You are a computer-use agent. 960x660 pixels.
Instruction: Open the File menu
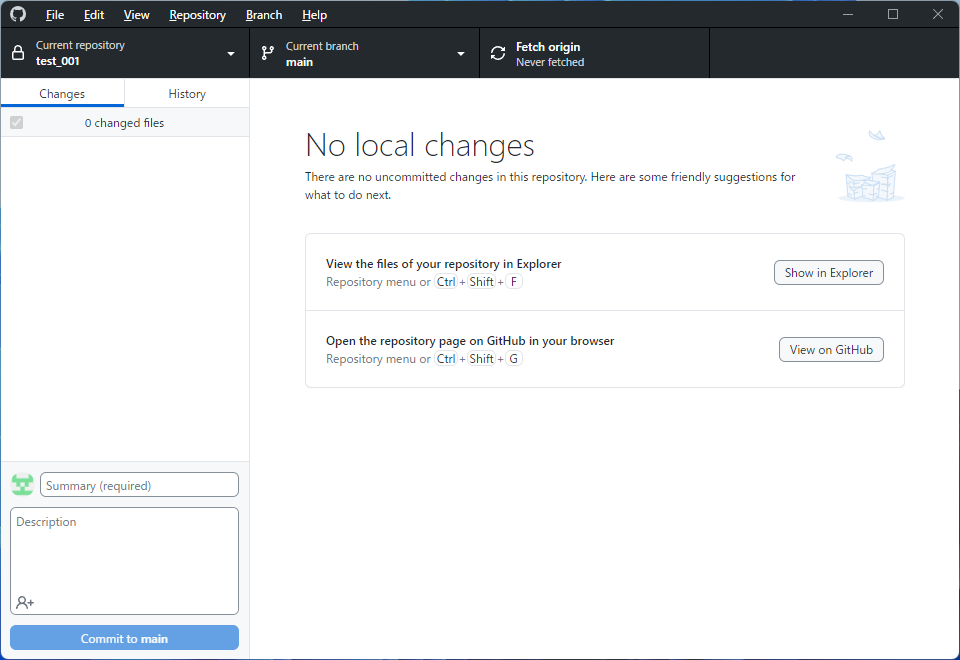(54, 15)
